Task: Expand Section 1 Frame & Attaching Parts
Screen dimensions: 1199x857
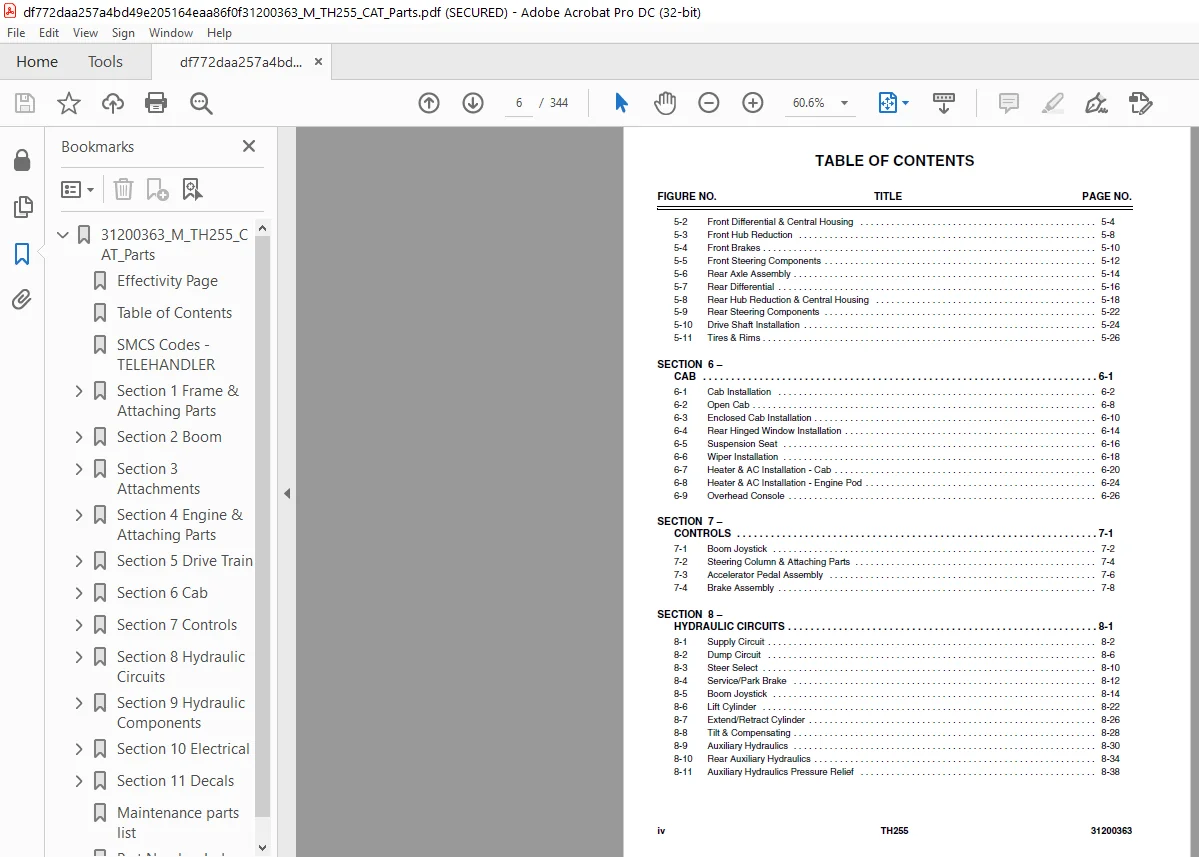Action: pos(79,391)
